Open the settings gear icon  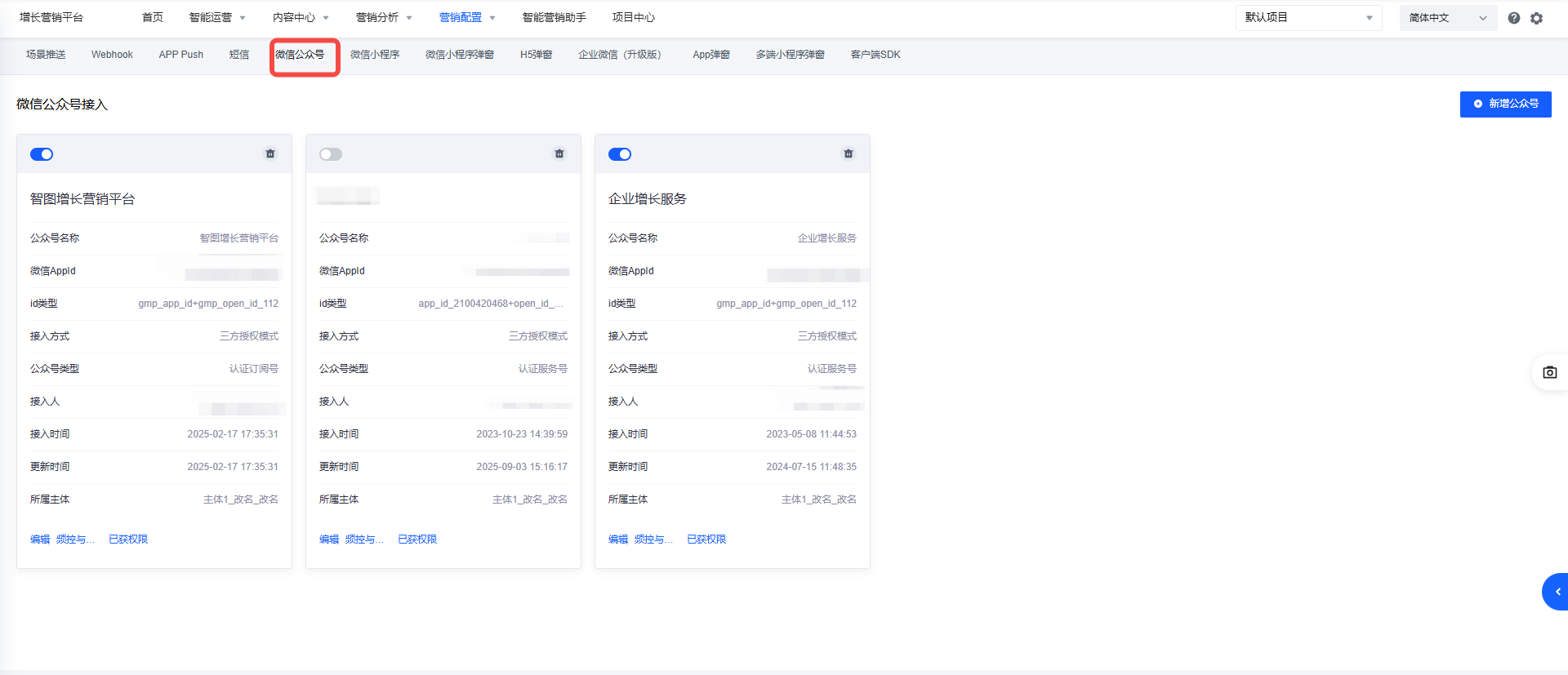click(x=1537, y=18)
